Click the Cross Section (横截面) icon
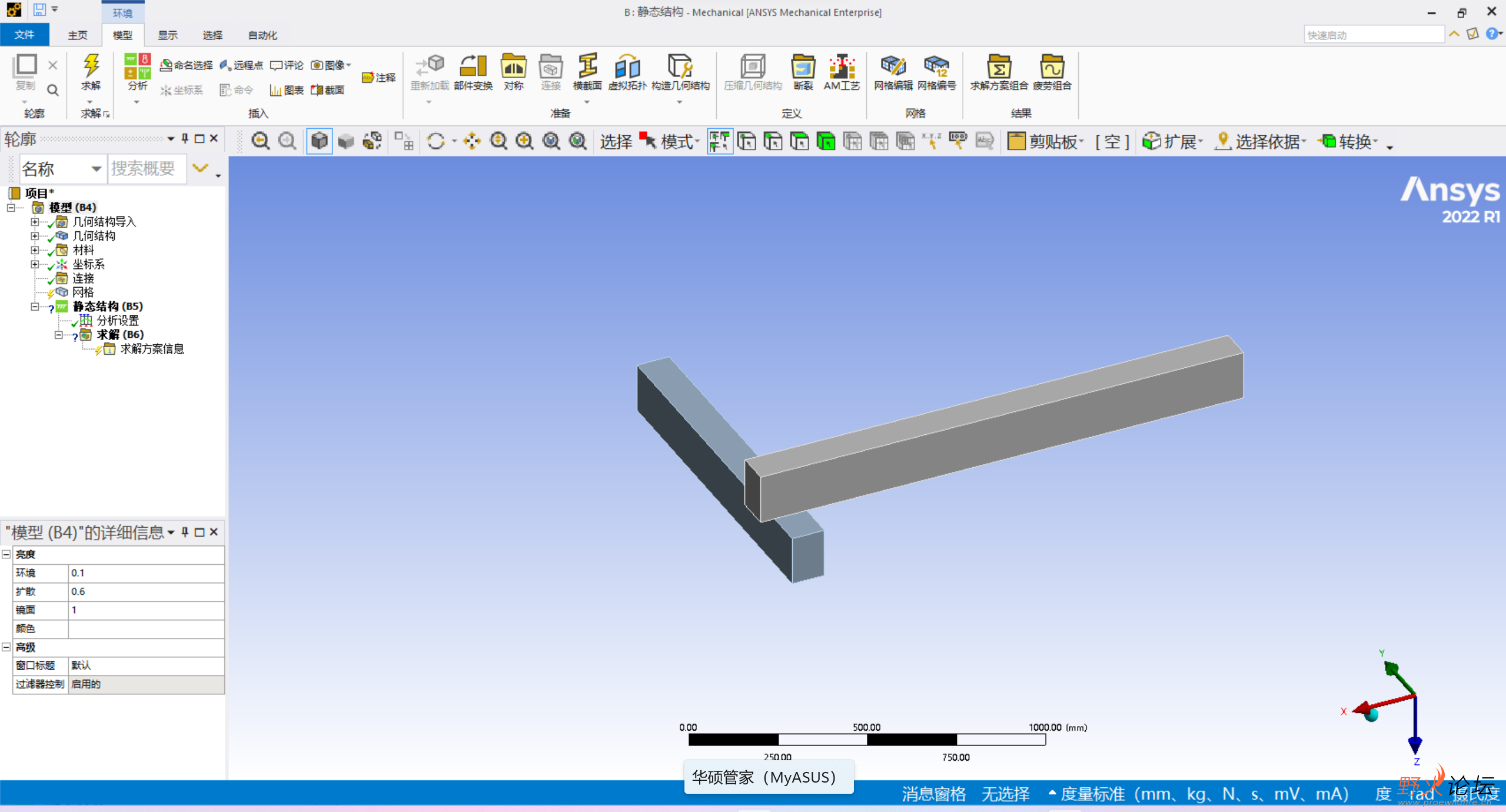Viewport: 1506px width, 812px height. click(x=587, y=72)
